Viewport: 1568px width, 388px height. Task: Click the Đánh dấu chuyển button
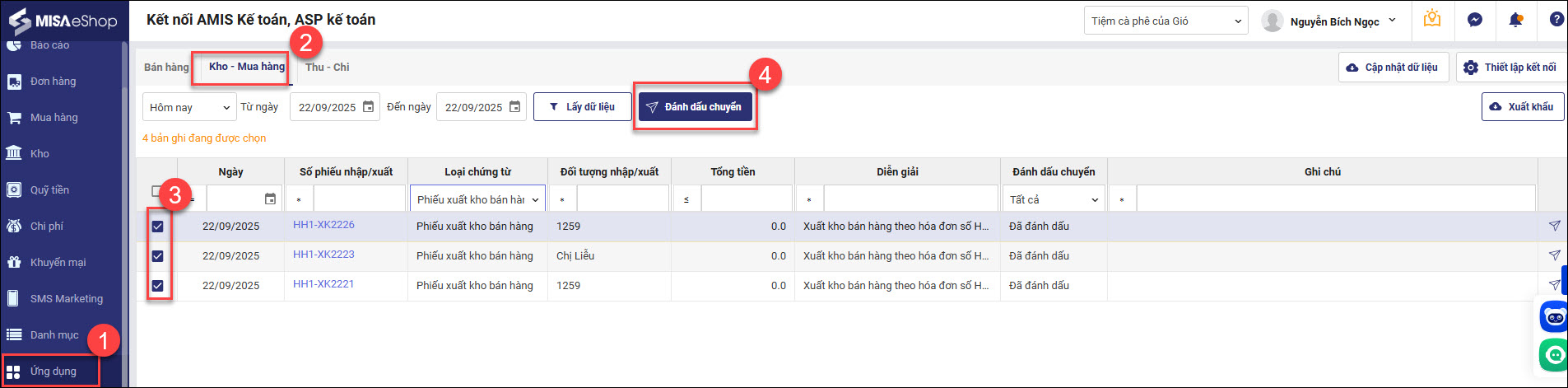(695, 107)
